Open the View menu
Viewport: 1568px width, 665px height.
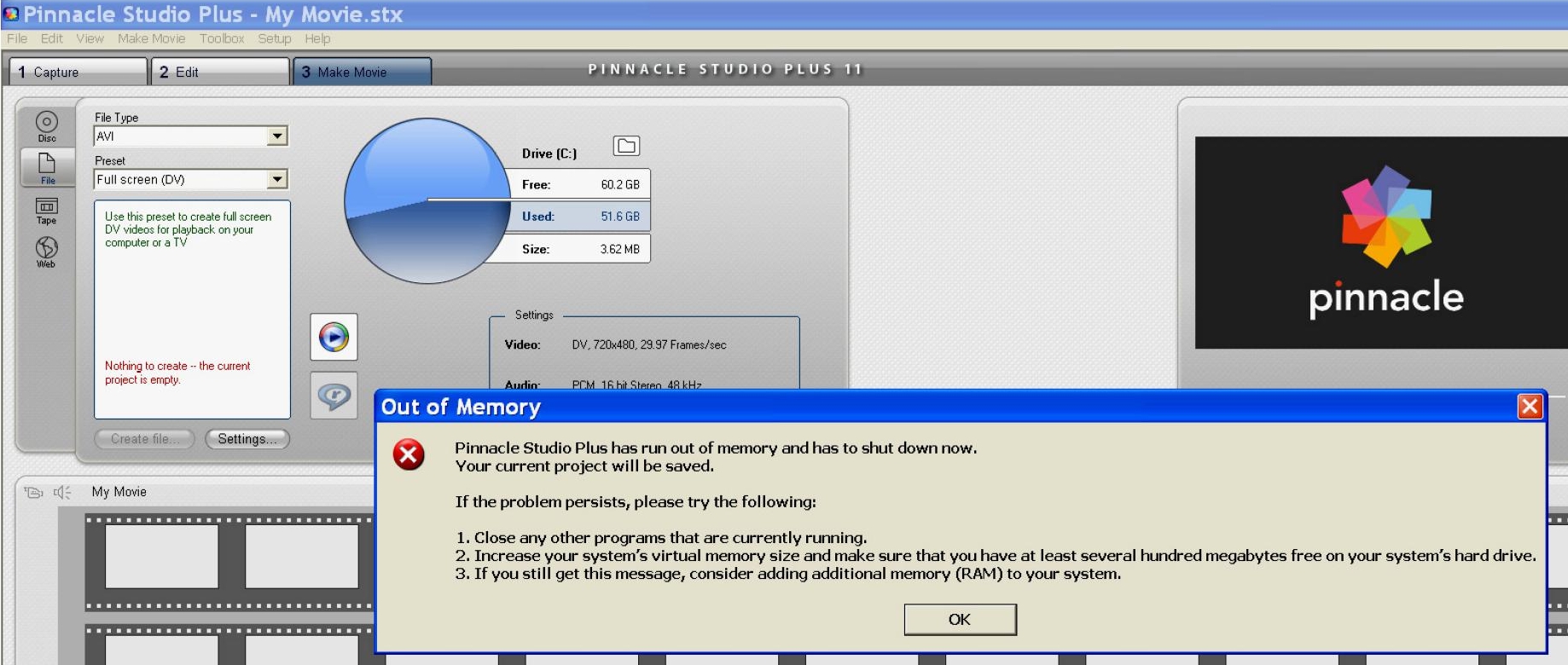(90, 38)
